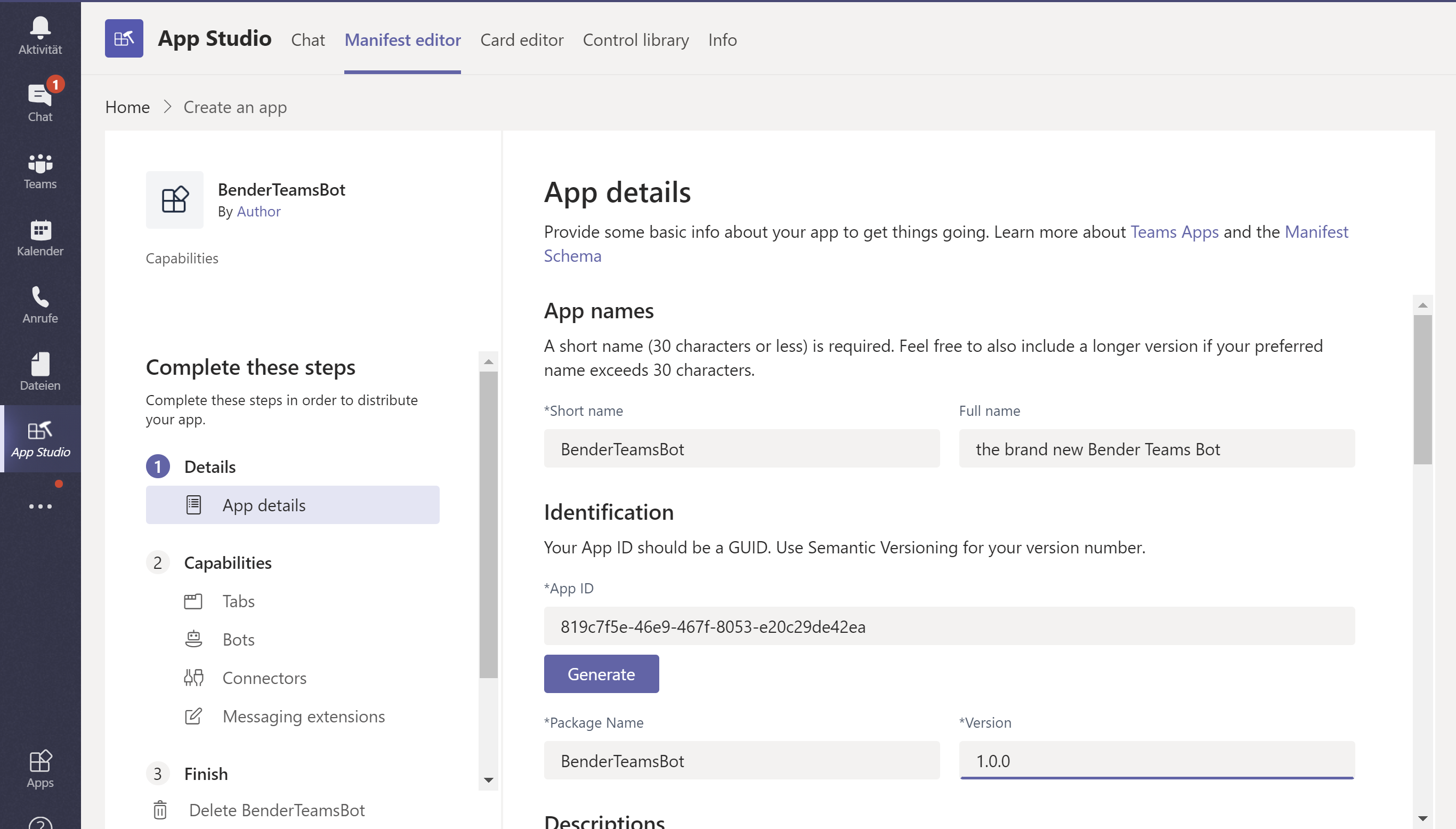Select Bots under Capabilities

tap(238, 639)
